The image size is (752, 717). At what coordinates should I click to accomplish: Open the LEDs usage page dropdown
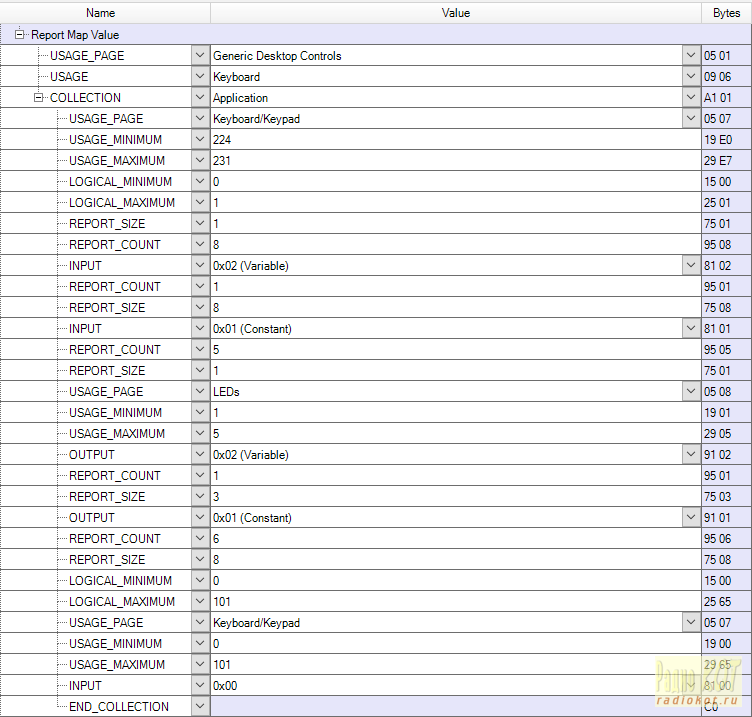click(691, 392)
